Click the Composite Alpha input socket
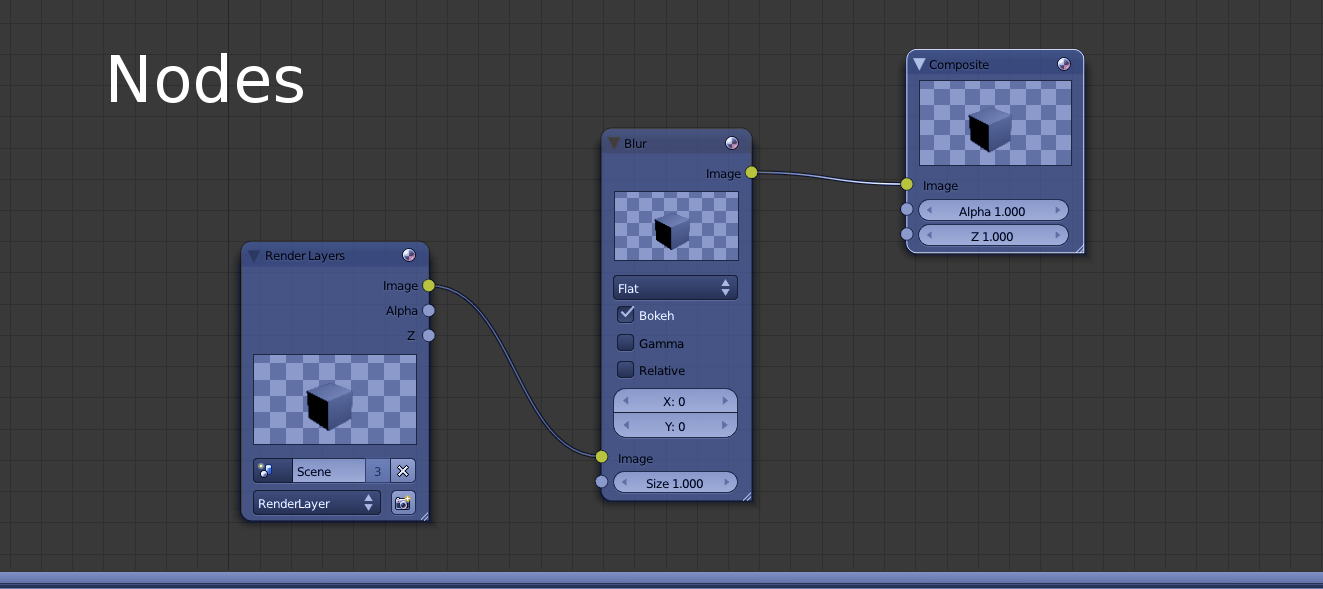1323x589 pixels. (906, 209)
